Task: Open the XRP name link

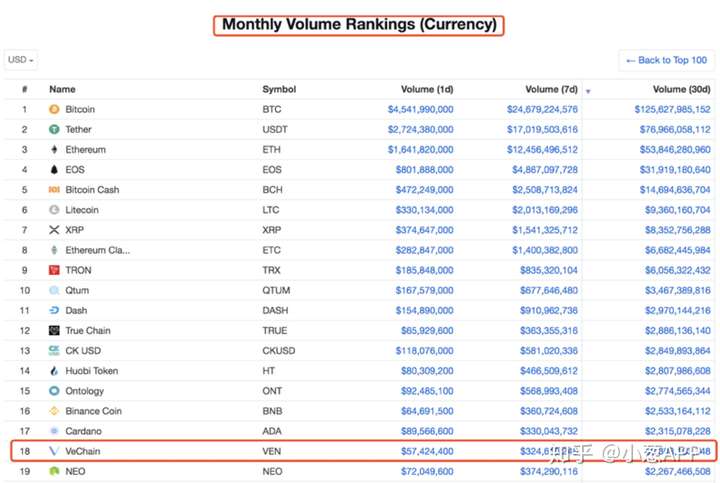Action: tap(74, 230)
